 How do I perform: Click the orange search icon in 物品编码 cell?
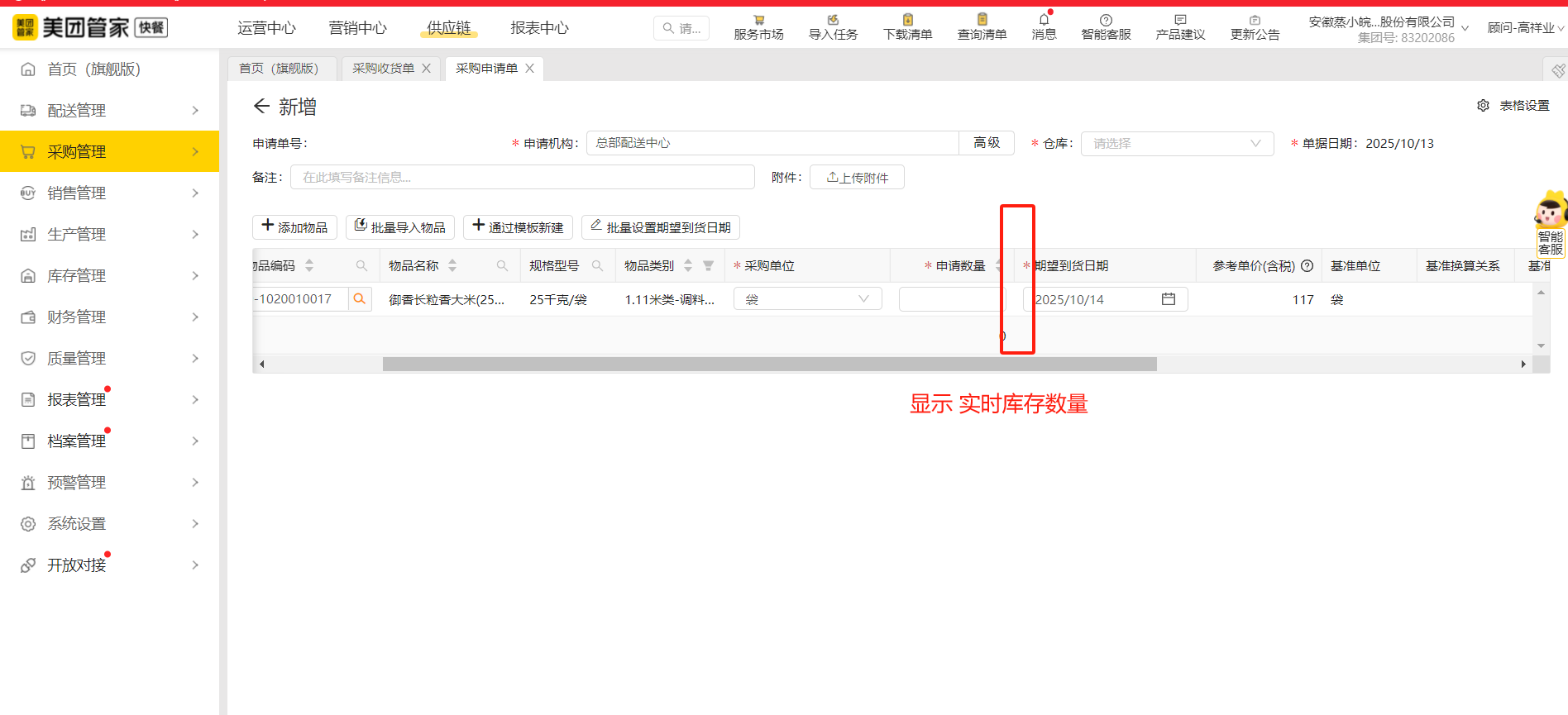pos(360,299)
